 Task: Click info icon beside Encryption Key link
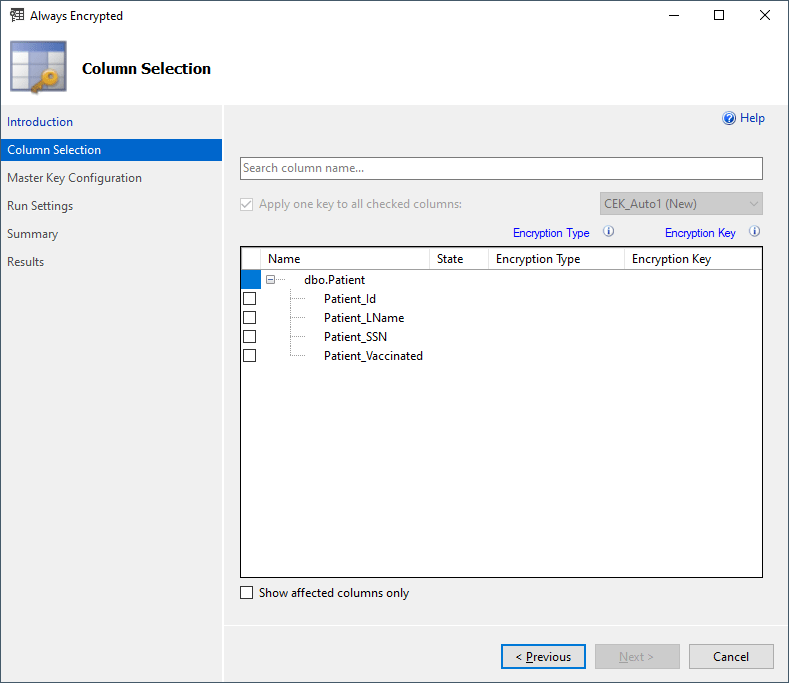coord(755,232)
